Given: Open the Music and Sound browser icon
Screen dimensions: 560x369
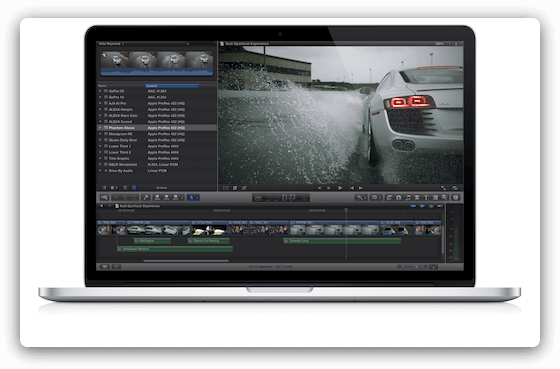Looking at the screenshot, I should click(x=408, y=198).
